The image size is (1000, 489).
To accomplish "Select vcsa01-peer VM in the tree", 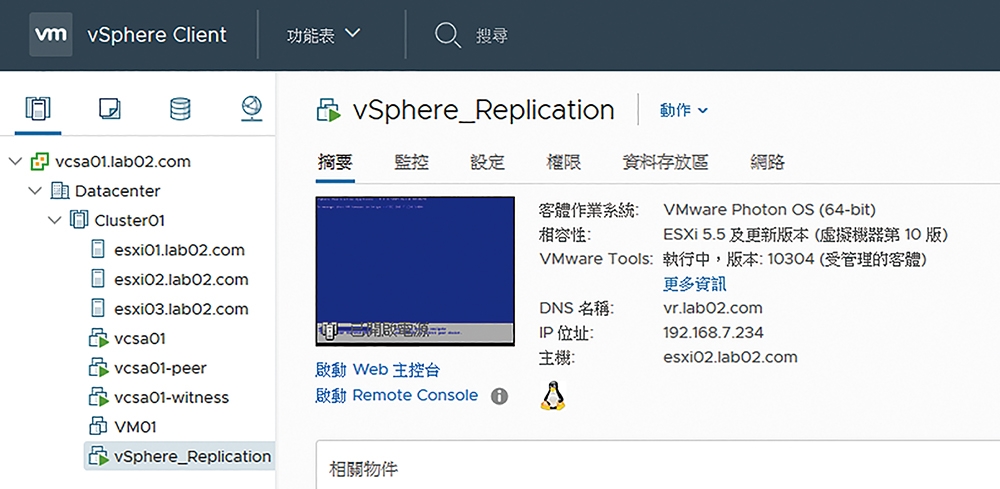I will coord(160,368).
